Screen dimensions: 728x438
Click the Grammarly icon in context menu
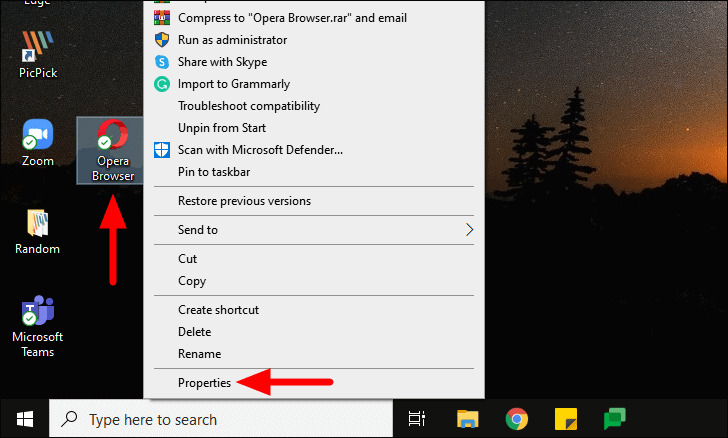162,84
